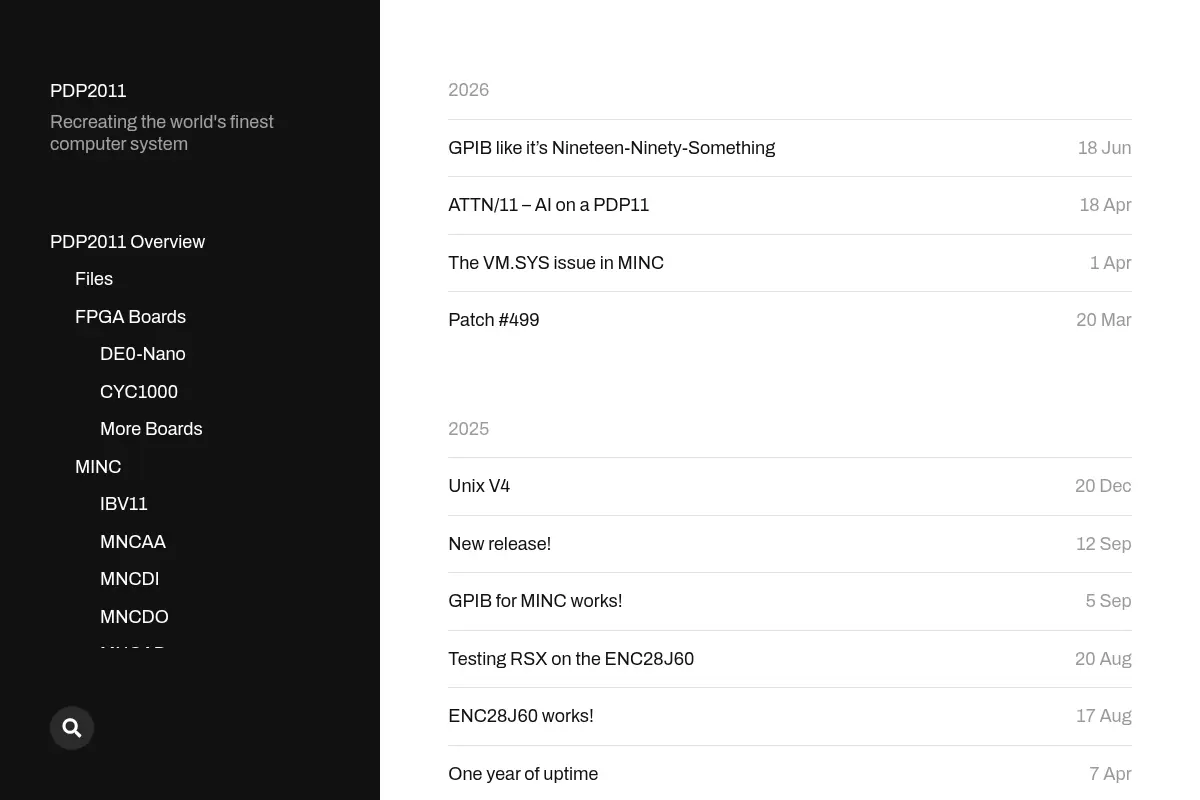Image resolution: width=1200 pixels, height=800 pixels.
Task: Read the 'Unix V4' post
Action: (x=479, y=486)
